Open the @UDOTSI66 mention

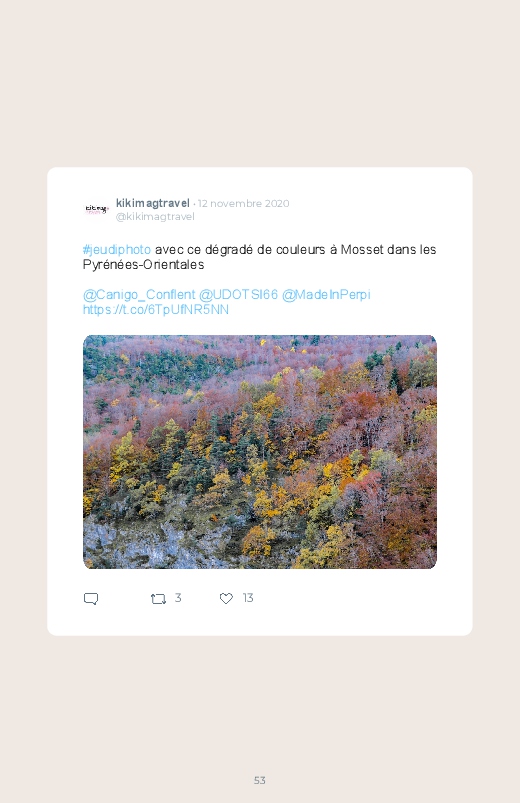(238, 295)
